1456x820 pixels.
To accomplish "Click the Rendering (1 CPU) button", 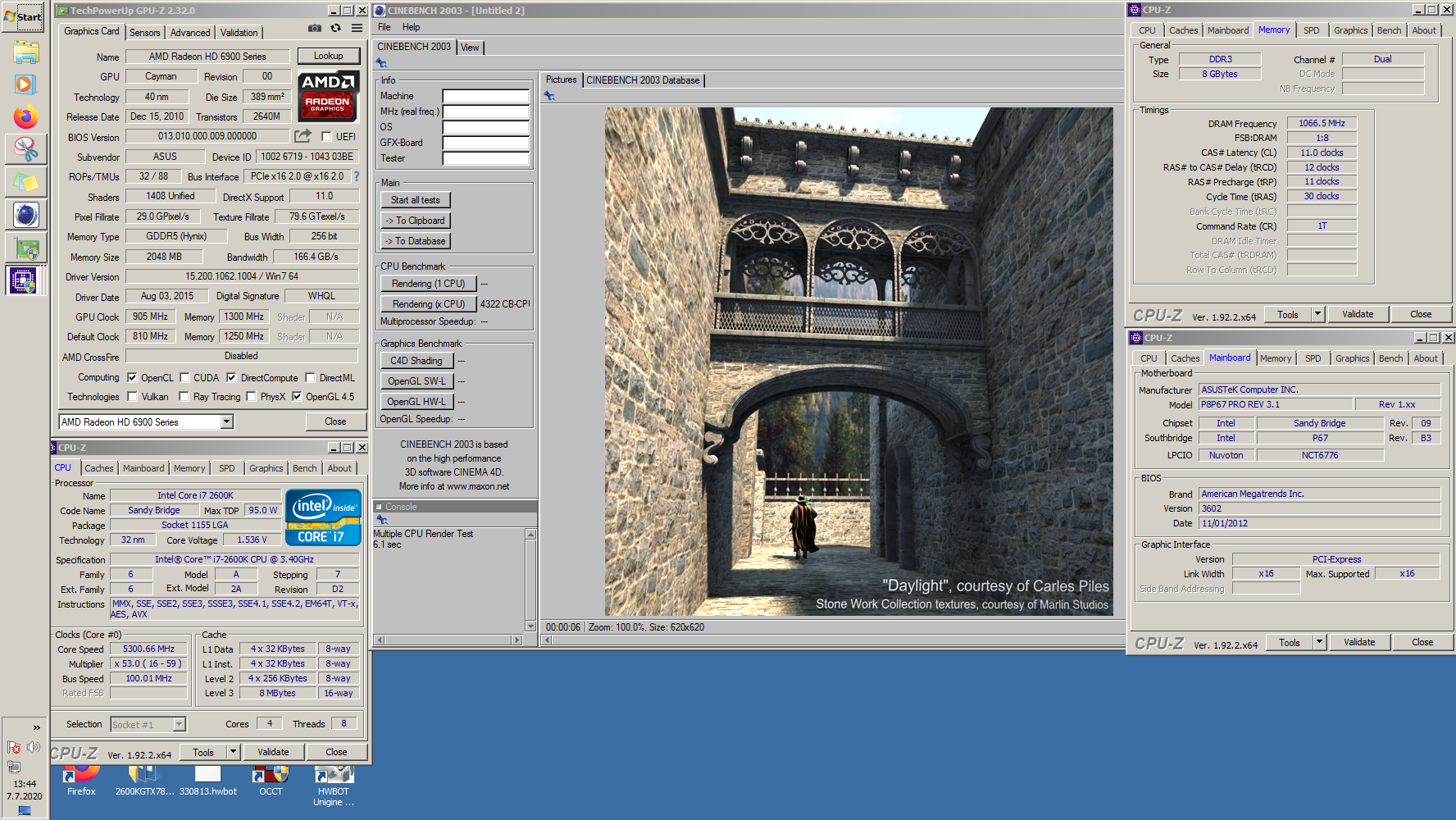I will click(x=428, y=284).
